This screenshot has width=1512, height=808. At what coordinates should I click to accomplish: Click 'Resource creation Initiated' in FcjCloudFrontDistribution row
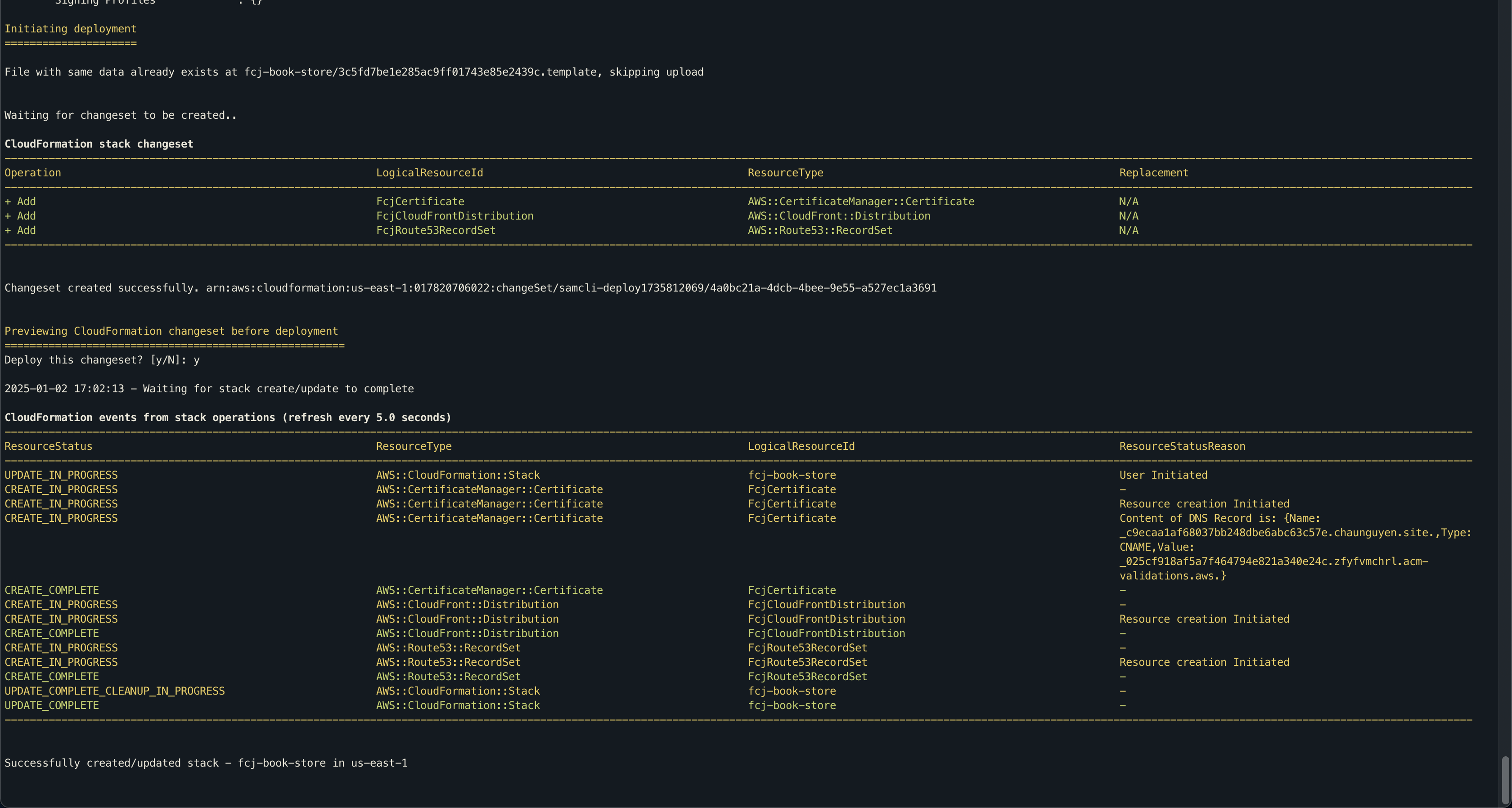[x=1205, y=619]
